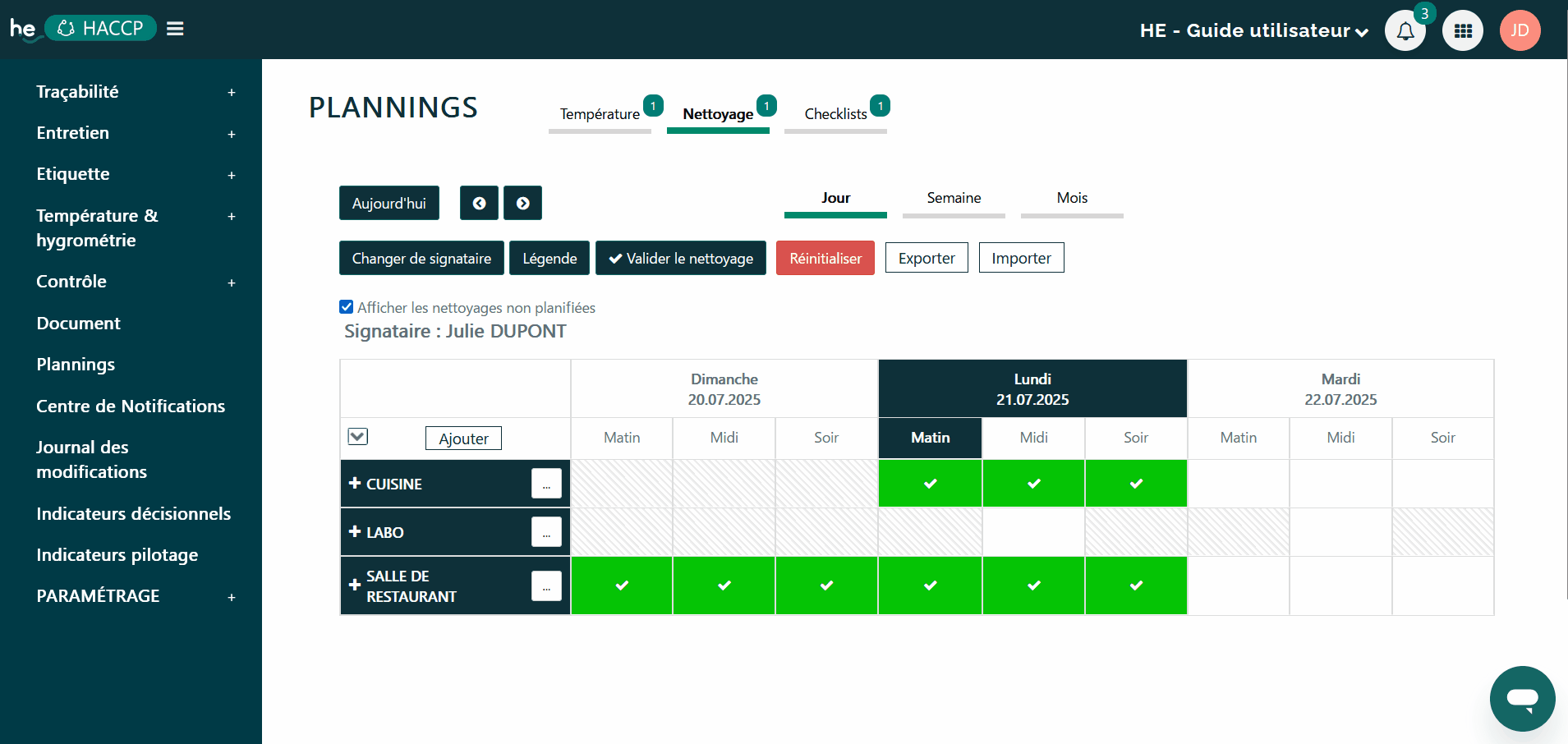Switch to the Mois view
1568x744 pixels.
click(x=1072, y=198)
